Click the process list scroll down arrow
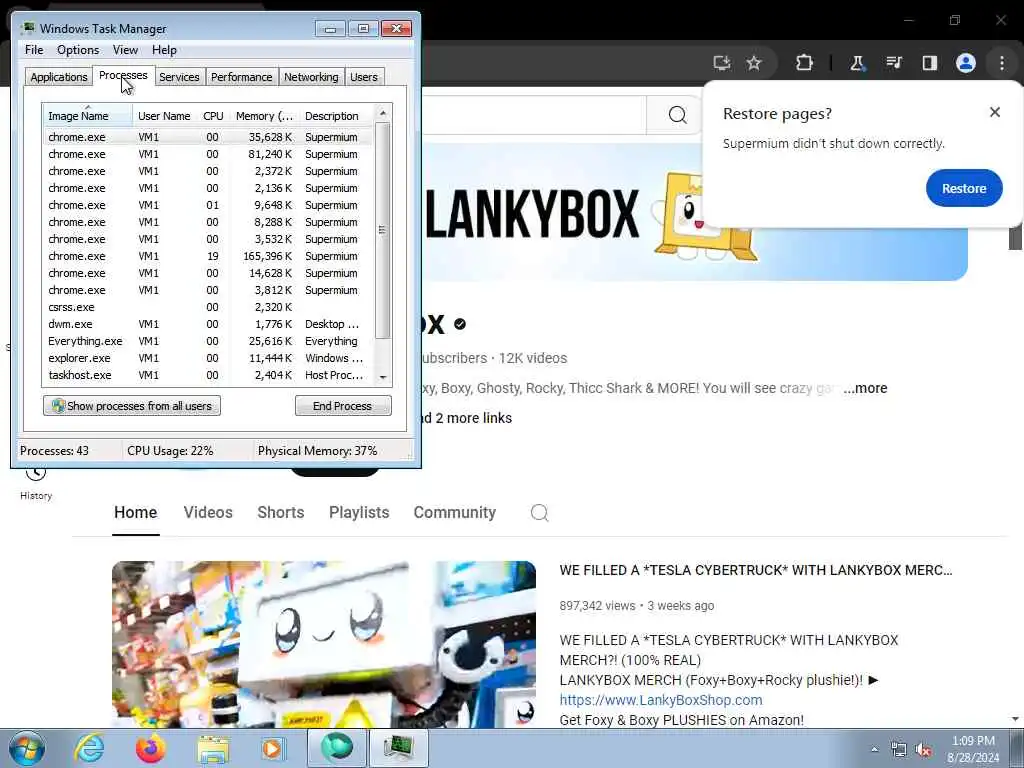 [383, 377]
